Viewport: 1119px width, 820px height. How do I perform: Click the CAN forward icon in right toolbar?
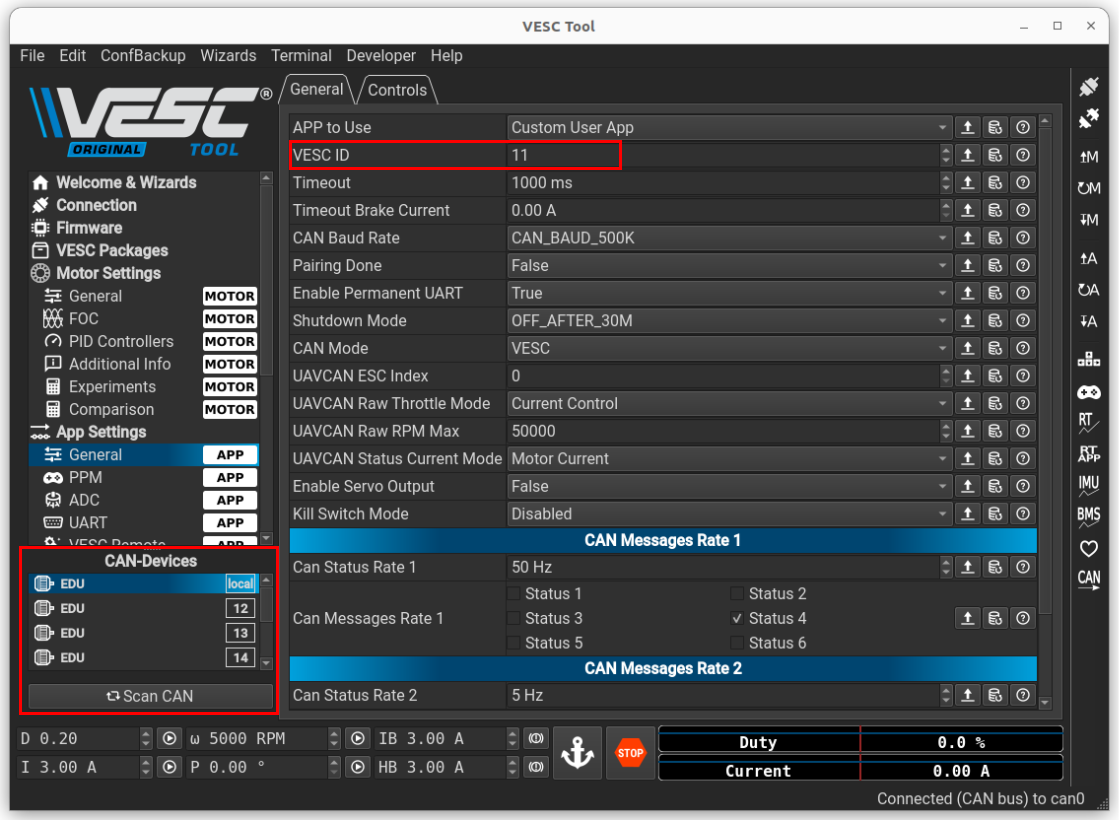point(1089,580)
